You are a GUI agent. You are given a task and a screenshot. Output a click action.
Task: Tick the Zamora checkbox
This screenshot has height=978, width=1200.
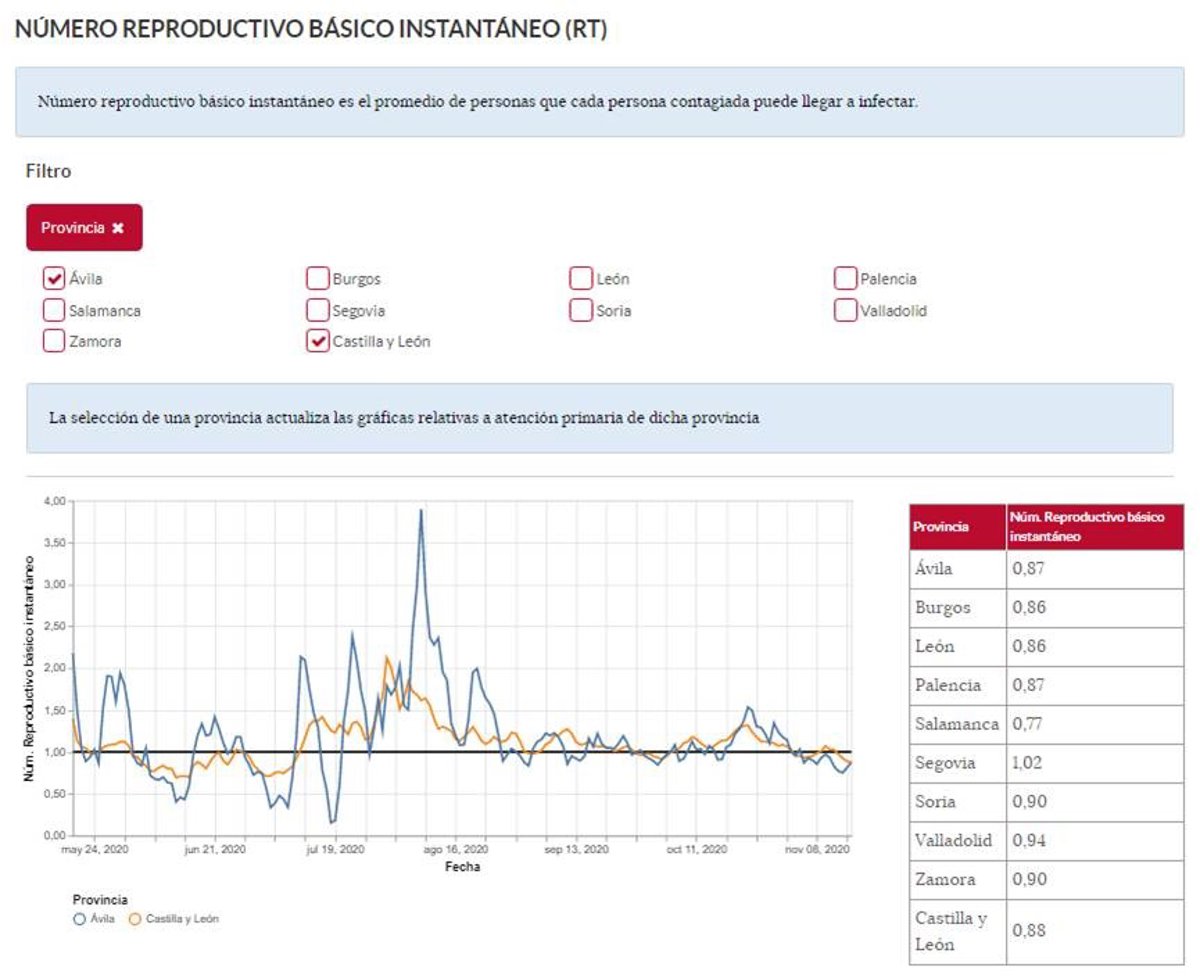(x=54, y=341)
